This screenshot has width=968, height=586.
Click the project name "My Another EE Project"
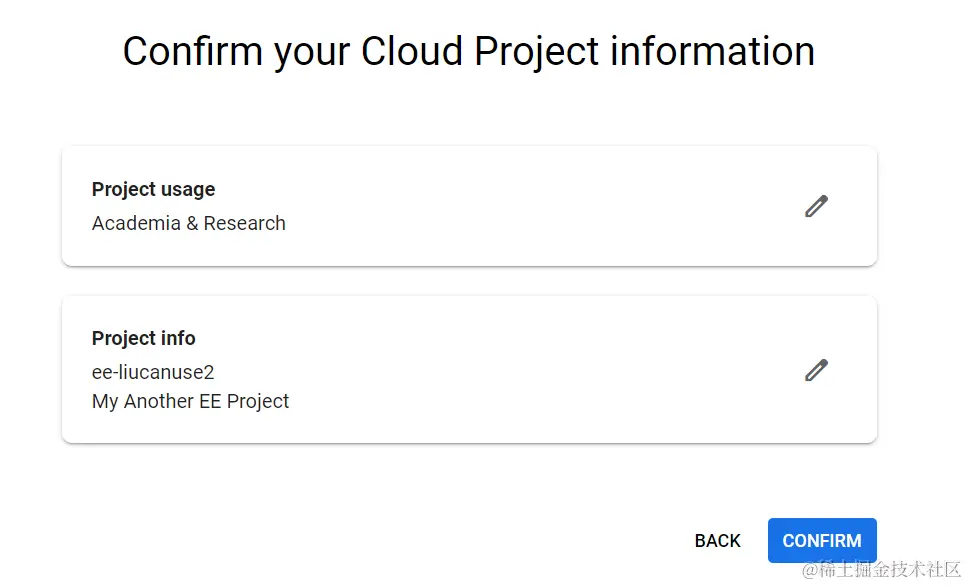pyautogui.click(x=191, y=401)
